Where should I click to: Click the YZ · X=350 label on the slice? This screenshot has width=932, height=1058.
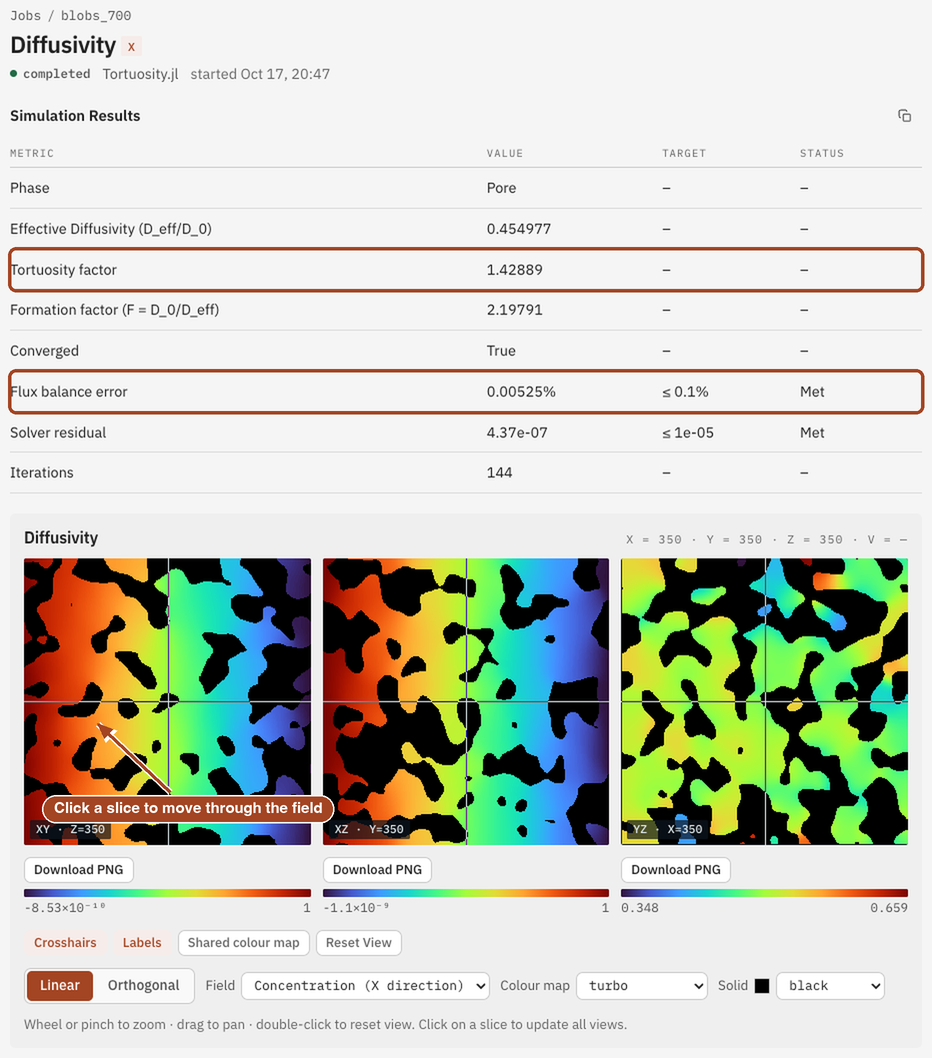point(667,829)
